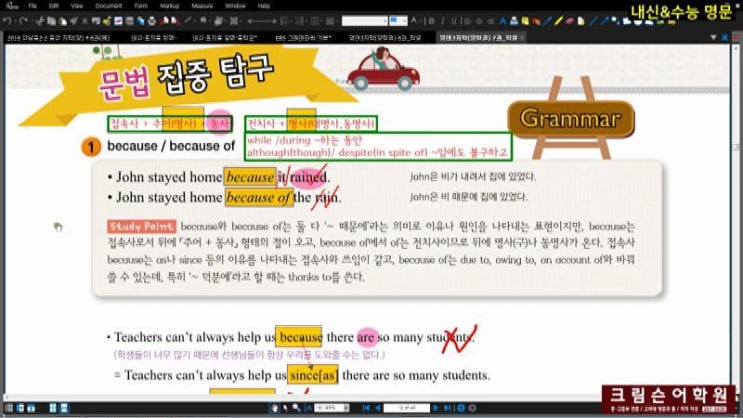Open the Form menu

click(x=141, y=6)
